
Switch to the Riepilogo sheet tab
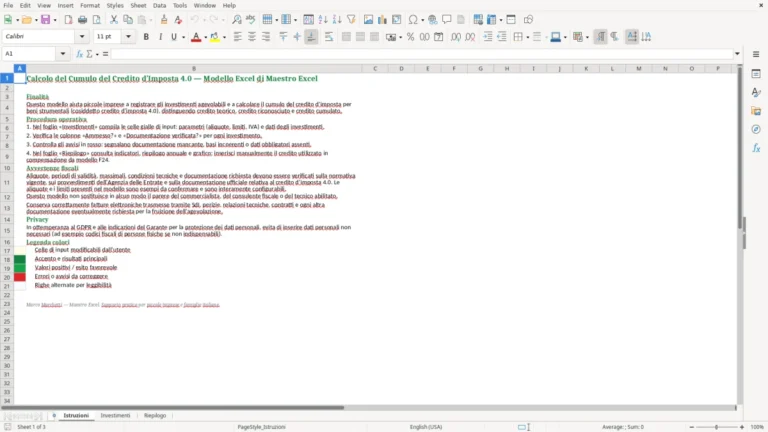point(155,415)
